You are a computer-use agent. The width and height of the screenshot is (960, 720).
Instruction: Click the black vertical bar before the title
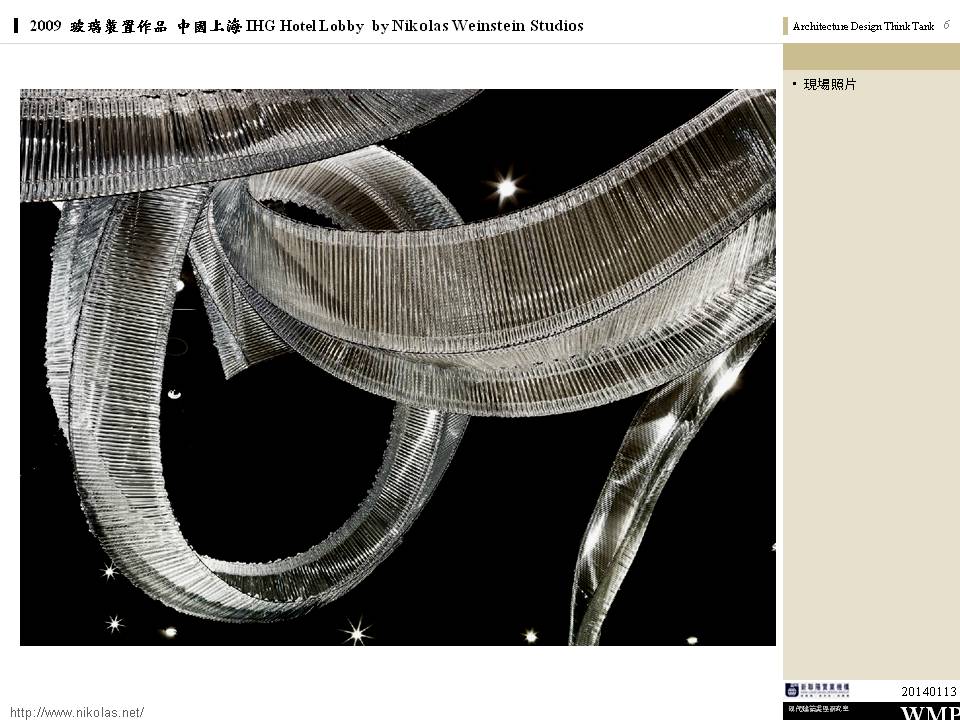pos(17,26)
